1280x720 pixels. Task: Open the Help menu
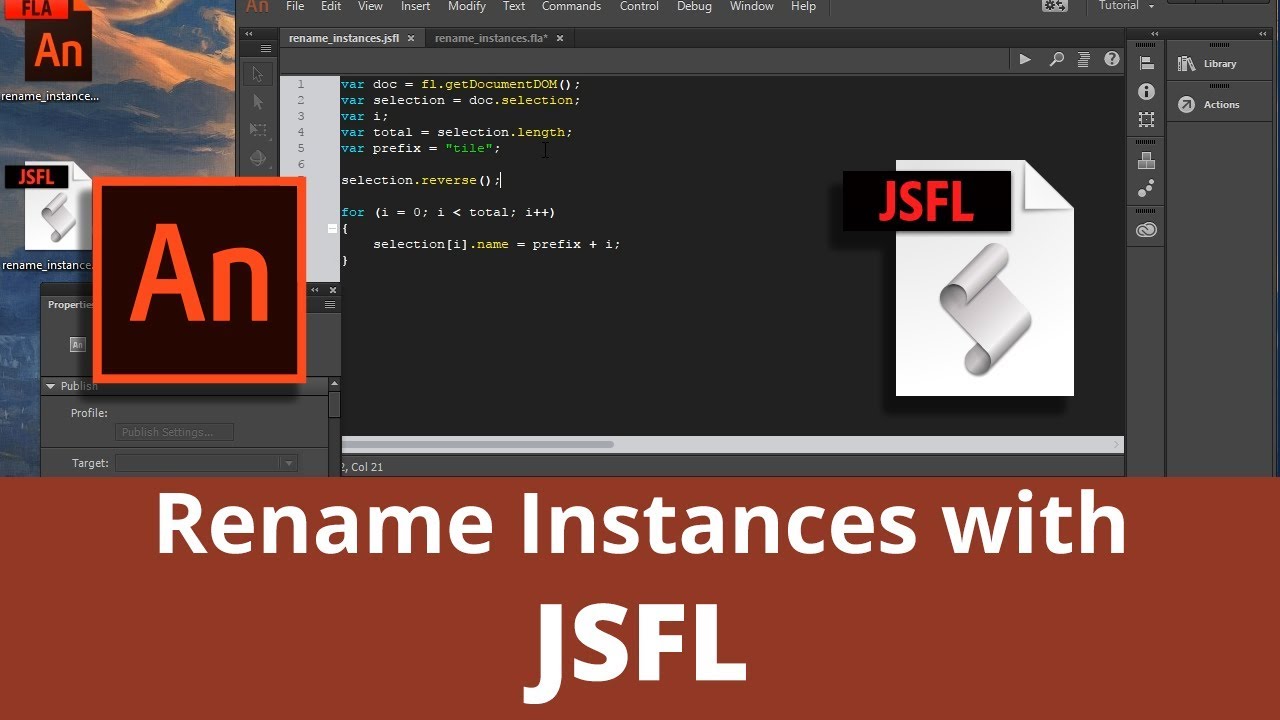point(804,6)
